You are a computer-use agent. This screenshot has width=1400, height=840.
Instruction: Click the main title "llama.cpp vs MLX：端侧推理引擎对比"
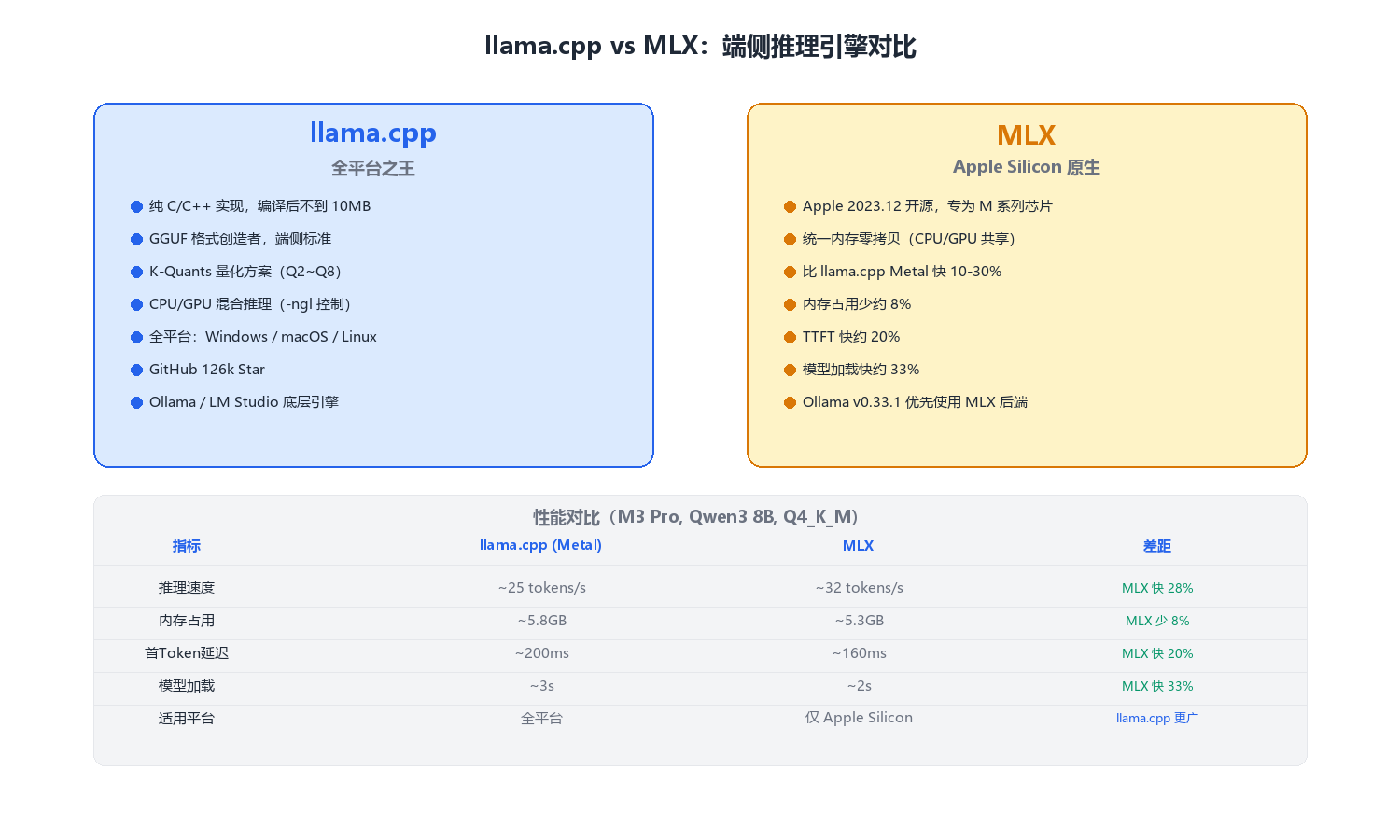(x=700, y=46)
